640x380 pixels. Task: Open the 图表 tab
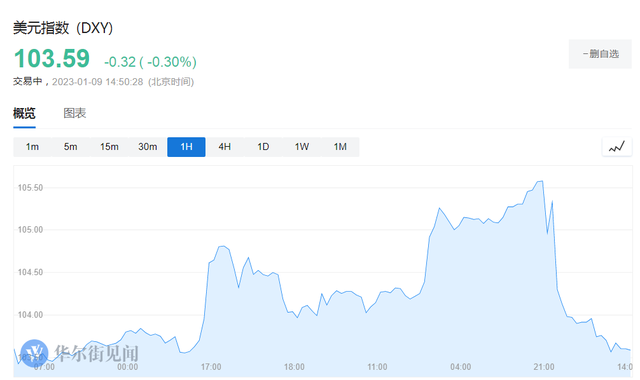pyautogui.click(x=75, y=113)
